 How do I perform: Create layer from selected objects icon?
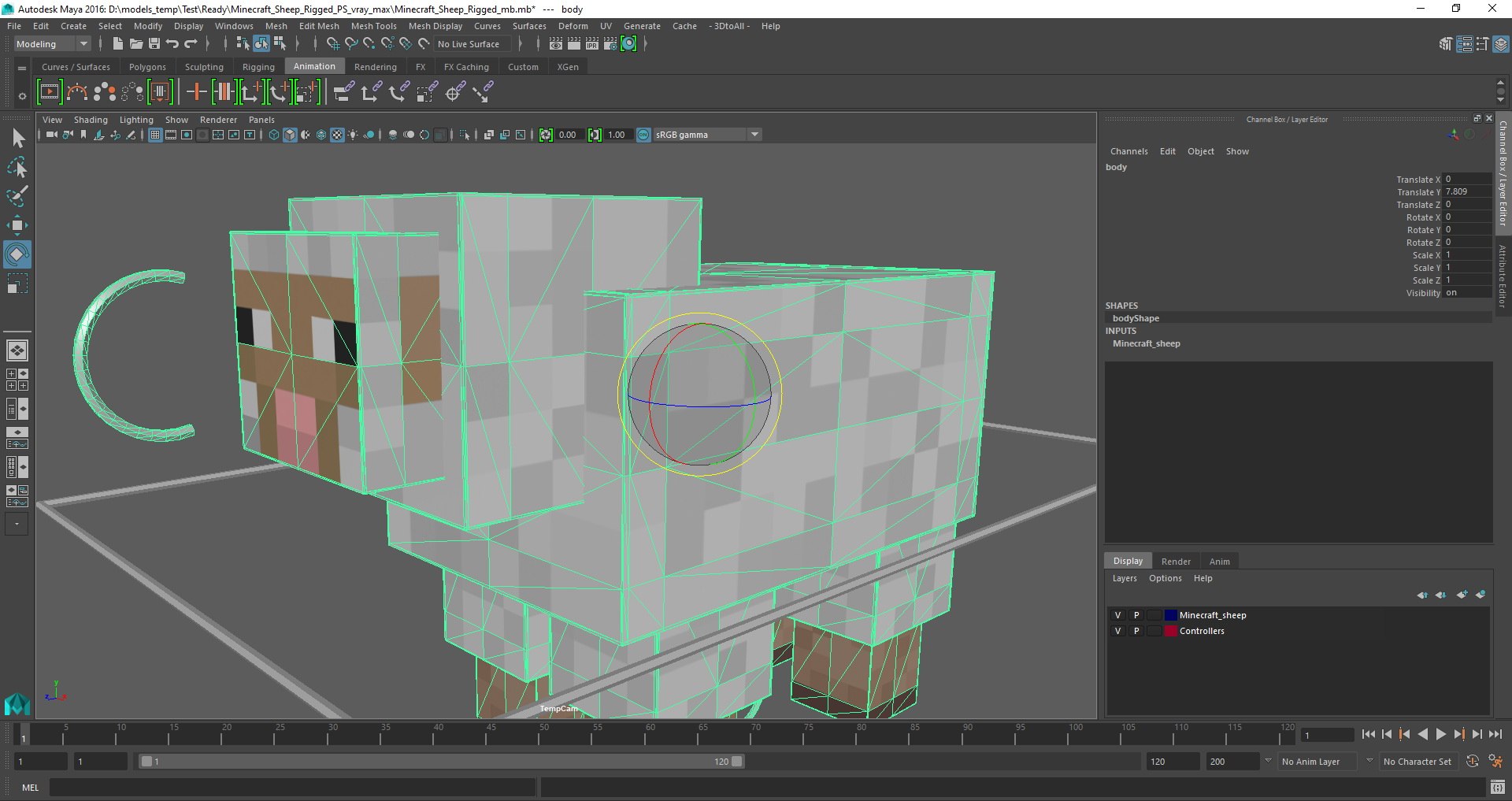coord(1480,595)
